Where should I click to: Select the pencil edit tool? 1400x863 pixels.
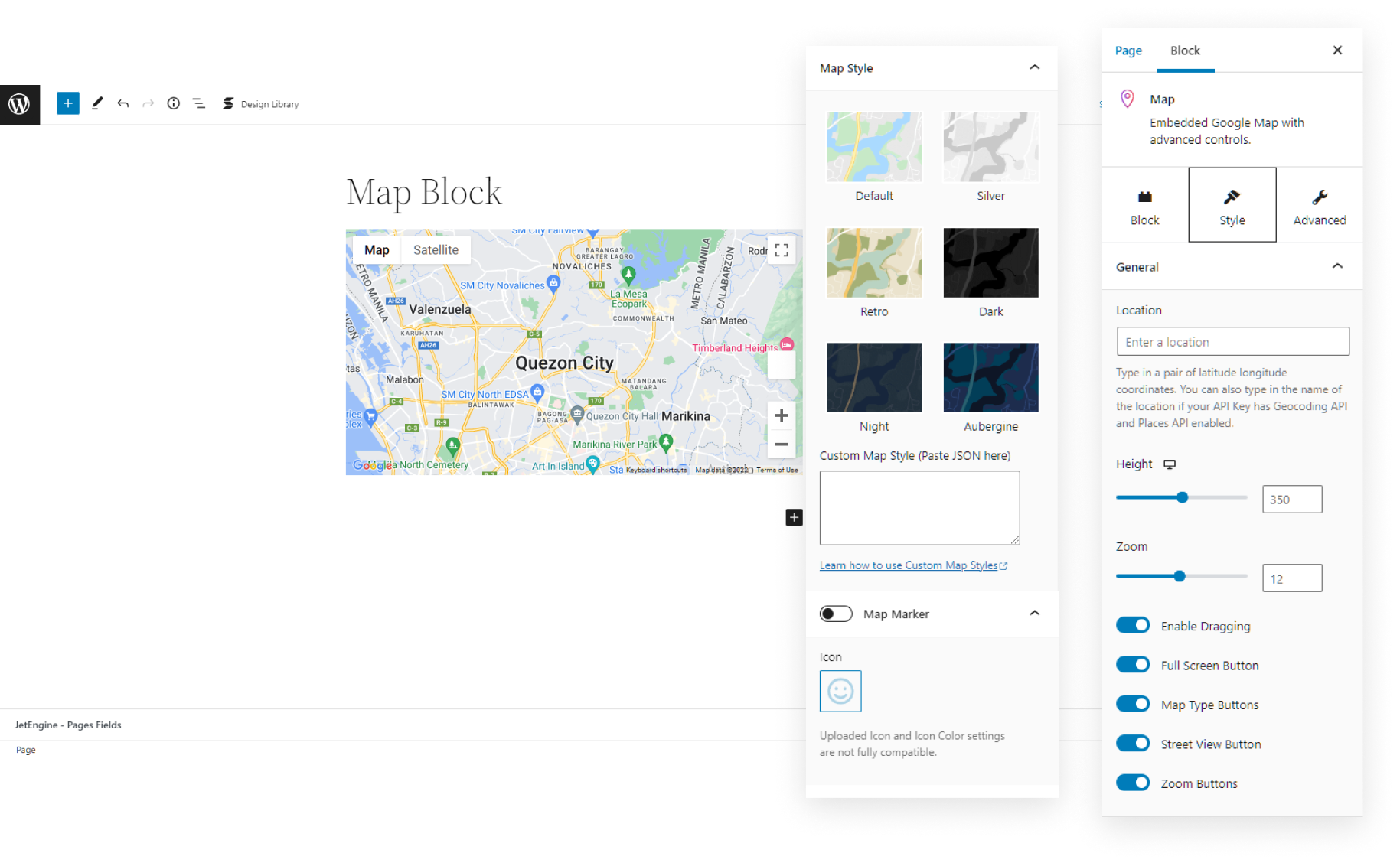coord(97,103)
